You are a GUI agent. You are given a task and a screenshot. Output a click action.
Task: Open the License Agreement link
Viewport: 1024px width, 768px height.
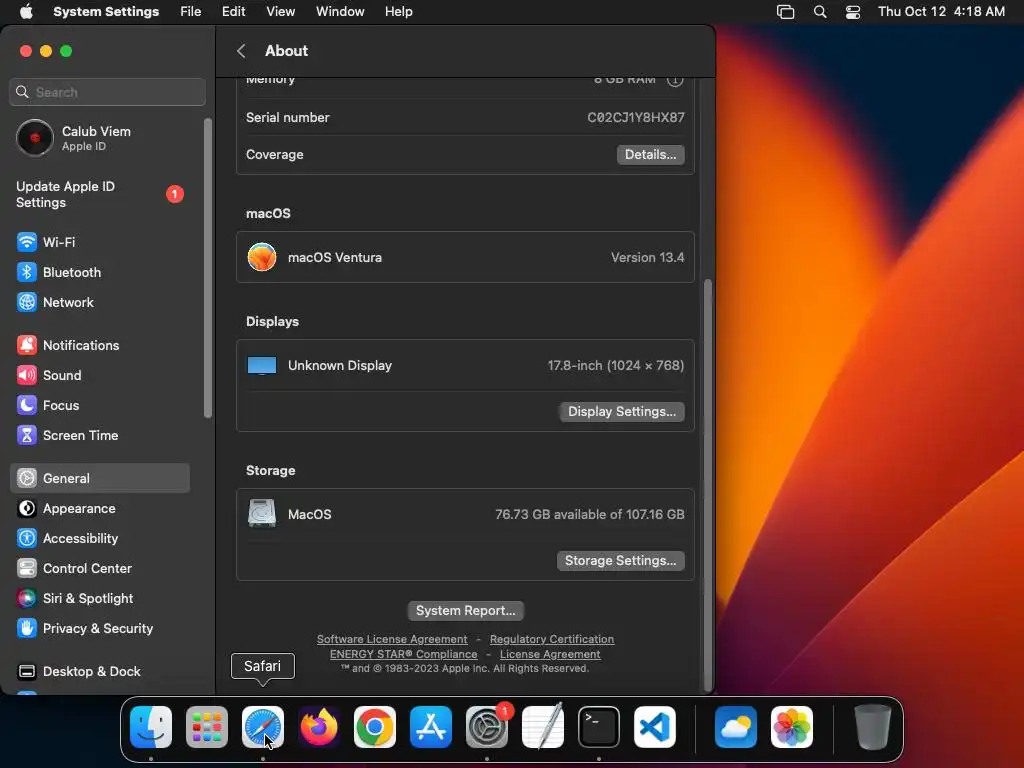pos(550,654)
